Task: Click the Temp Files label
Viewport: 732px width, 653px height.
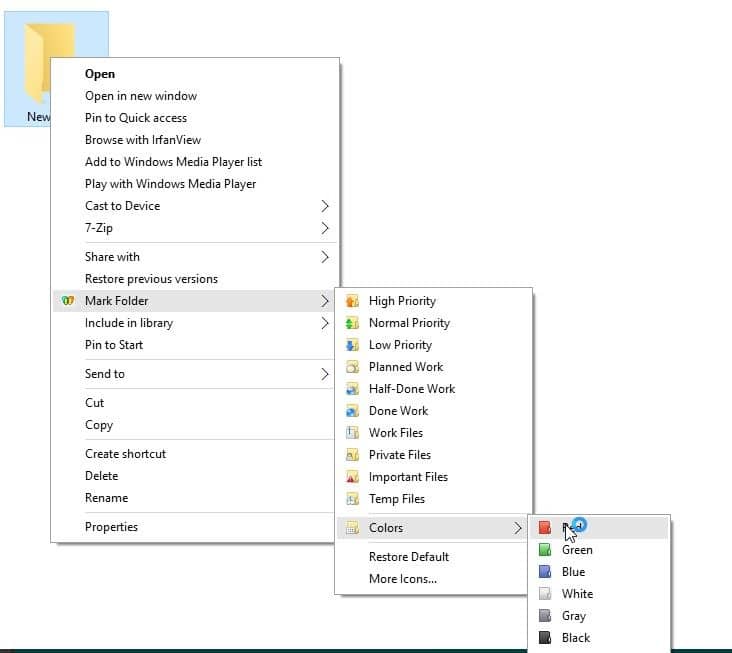Action: click(397, 499)
